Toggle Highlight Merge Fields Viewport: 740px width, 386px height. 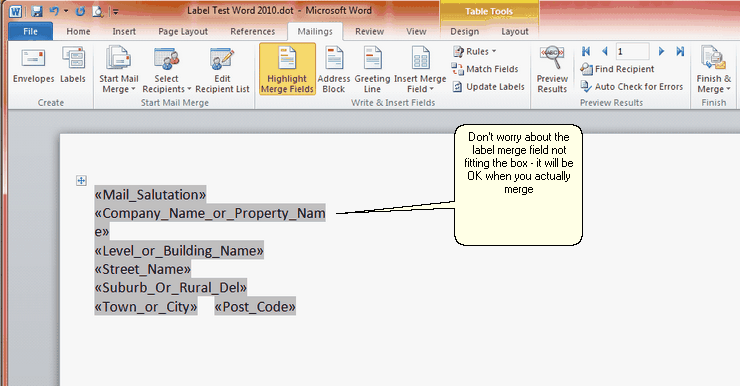[x=287, y=69]
